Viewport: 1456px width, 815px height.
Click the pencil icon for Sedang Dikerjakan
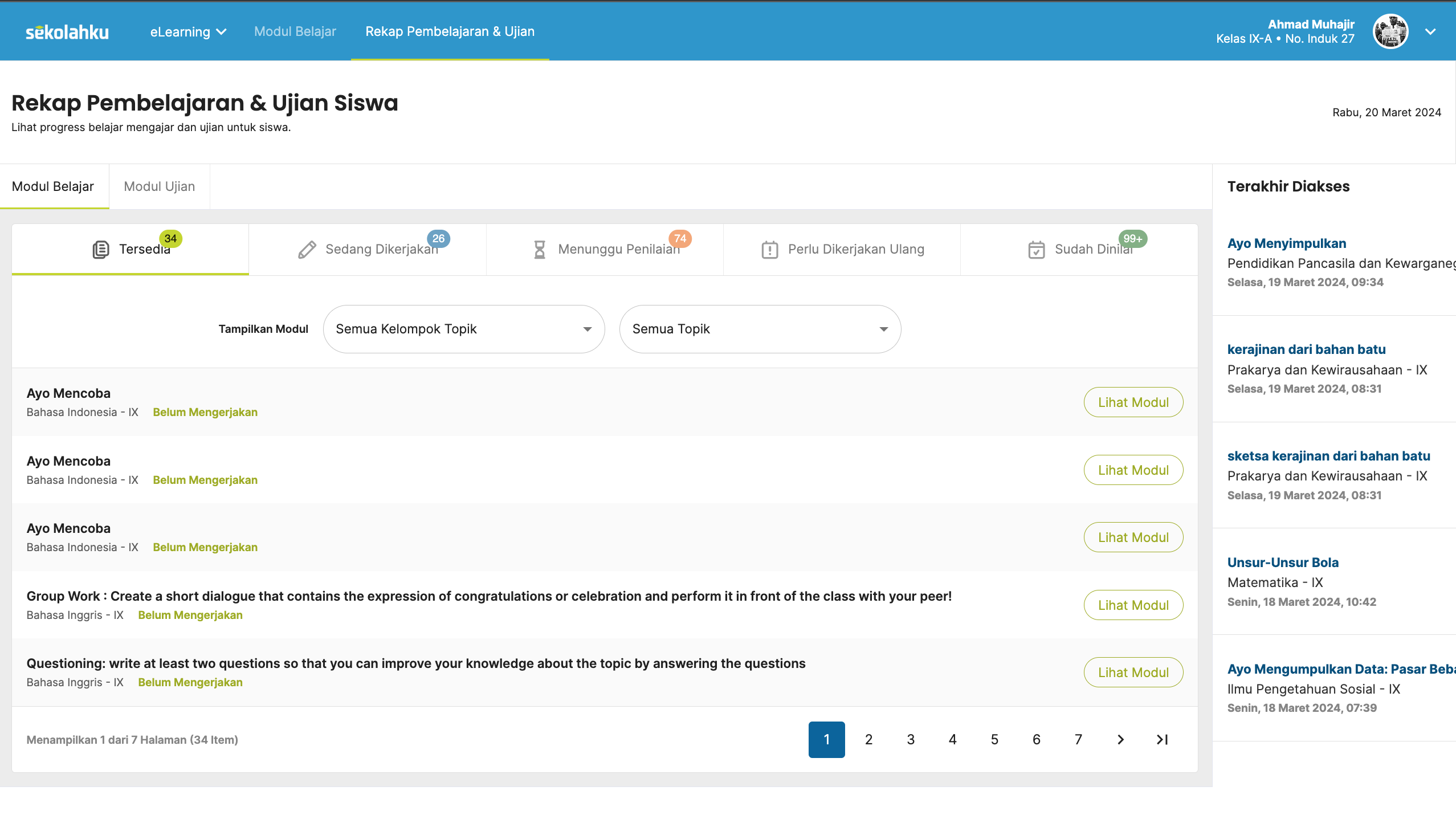click(x=307, y=250)
